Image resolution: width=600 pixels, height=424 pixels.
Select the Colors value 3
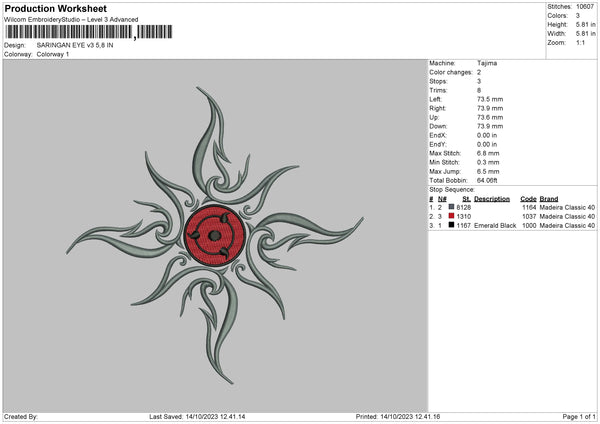[578, 16]
